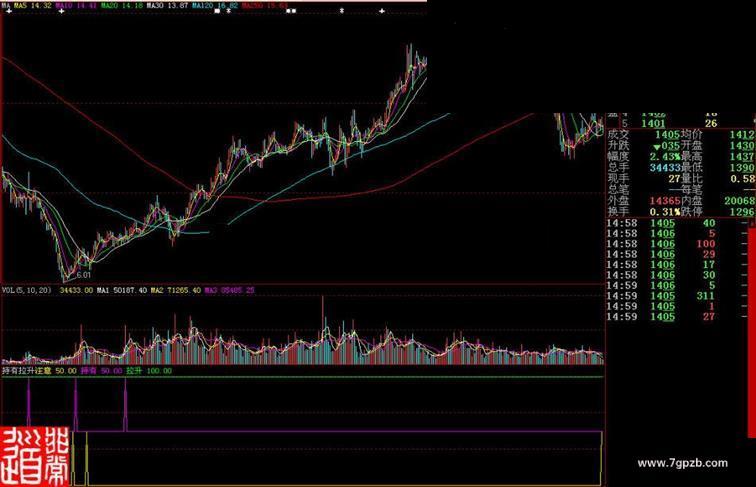Click the 最高 1437 high price field

click(718, 157)
